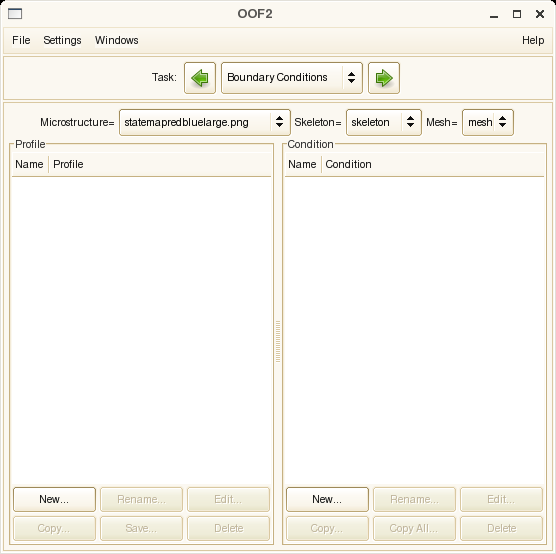Image resolution: width=556 pixels, height=554 pixels.
Task: Click the Name column header in Profile panel
Action: (30, 164)
